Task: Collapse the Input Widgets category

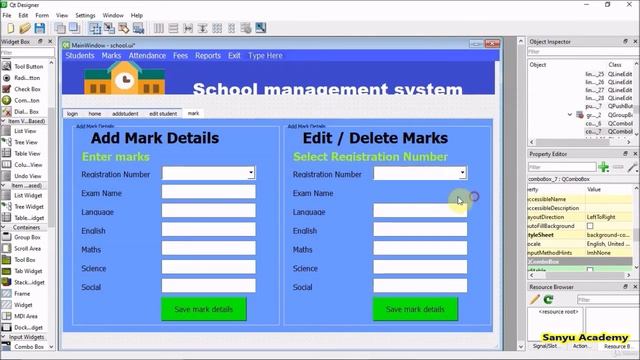Action: pyautogui.click(x=4, y=337)
